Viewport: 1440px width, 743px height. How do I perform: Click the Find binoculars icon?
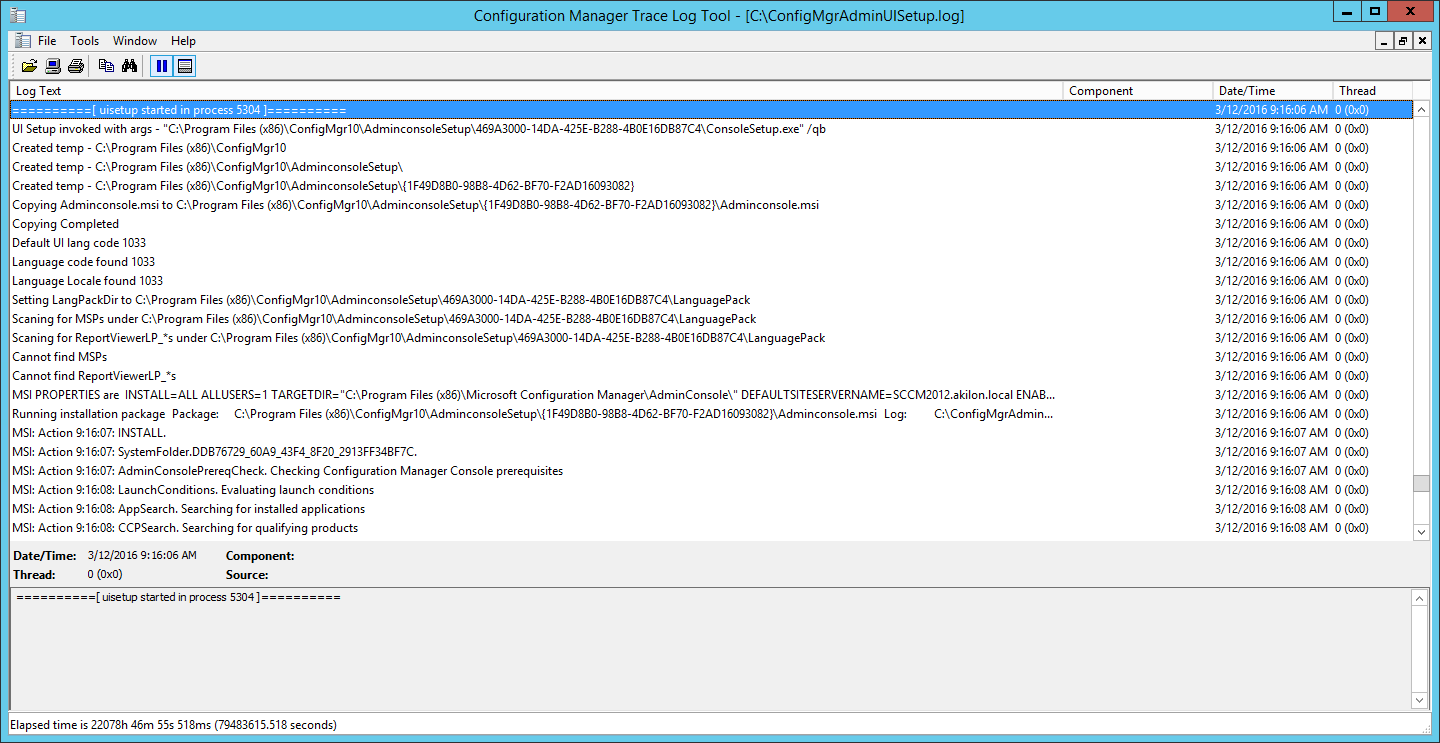click(x=129, y=66)
